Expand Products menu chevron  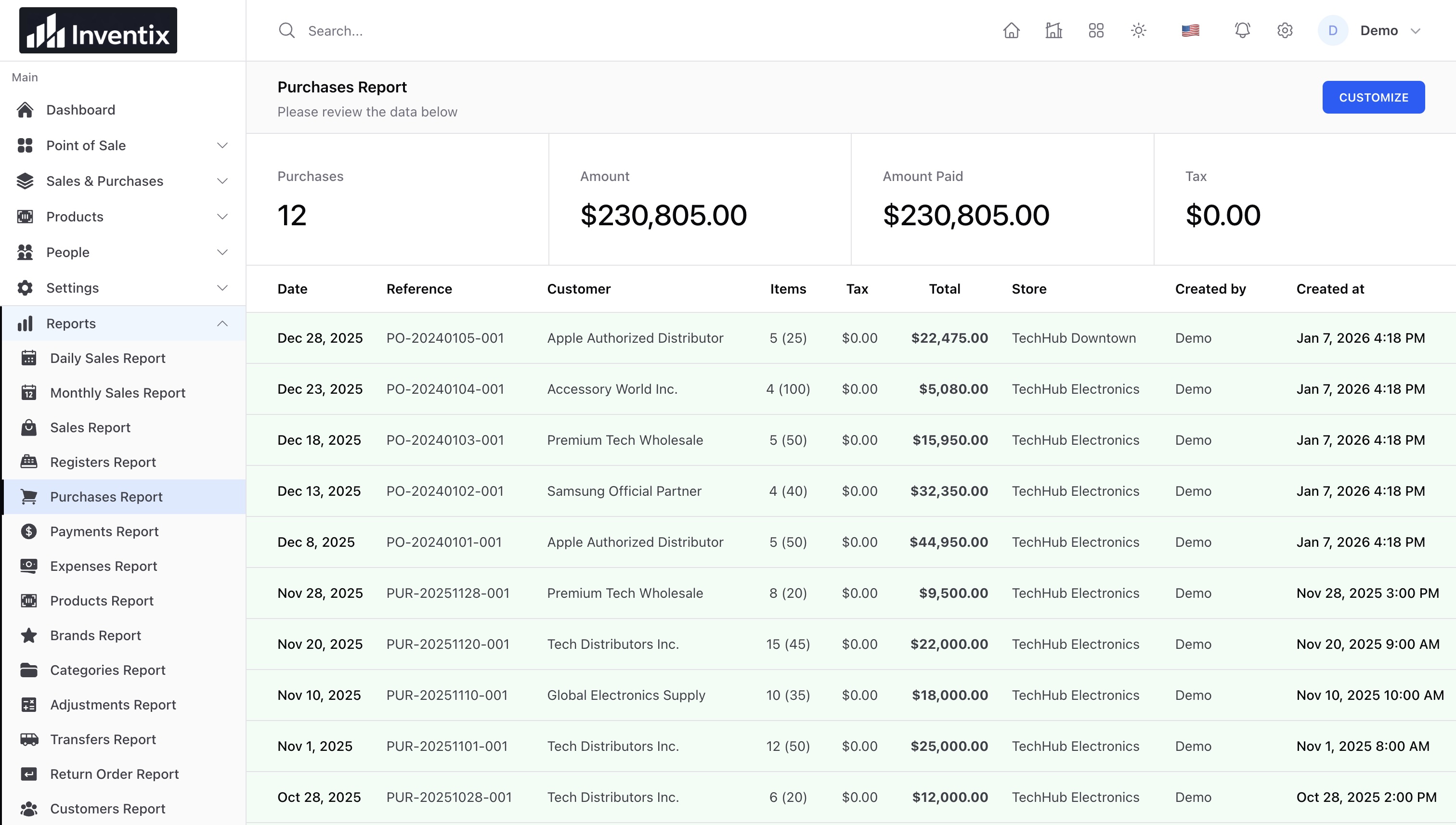(x=222, y=217)
